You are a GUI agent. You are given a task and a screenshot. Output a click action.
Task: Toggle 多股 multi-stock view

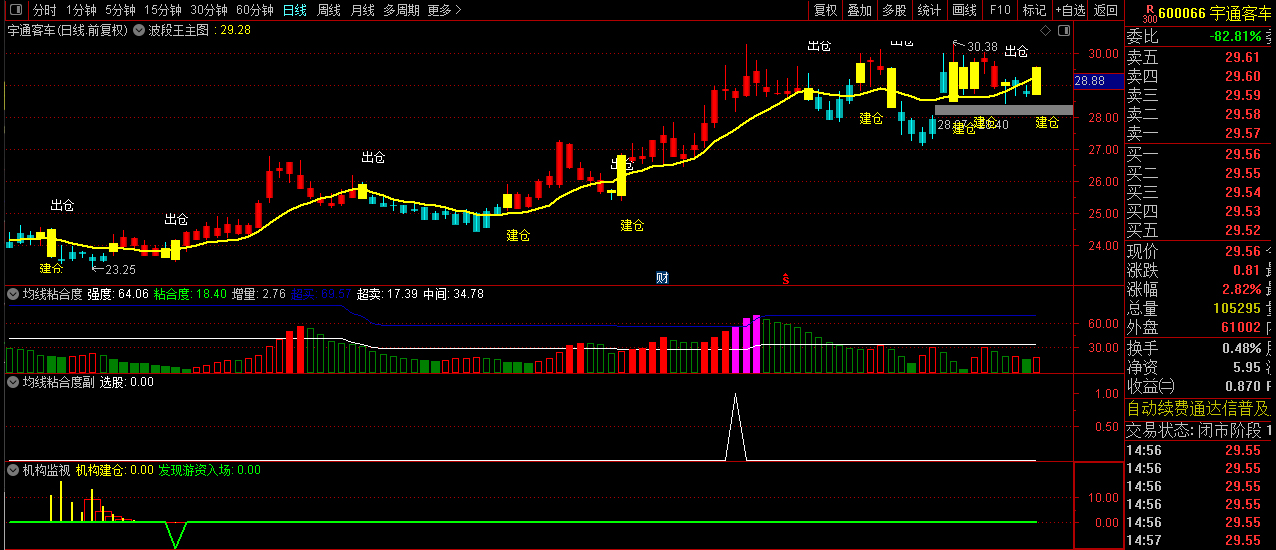click(x=894, y=10)
